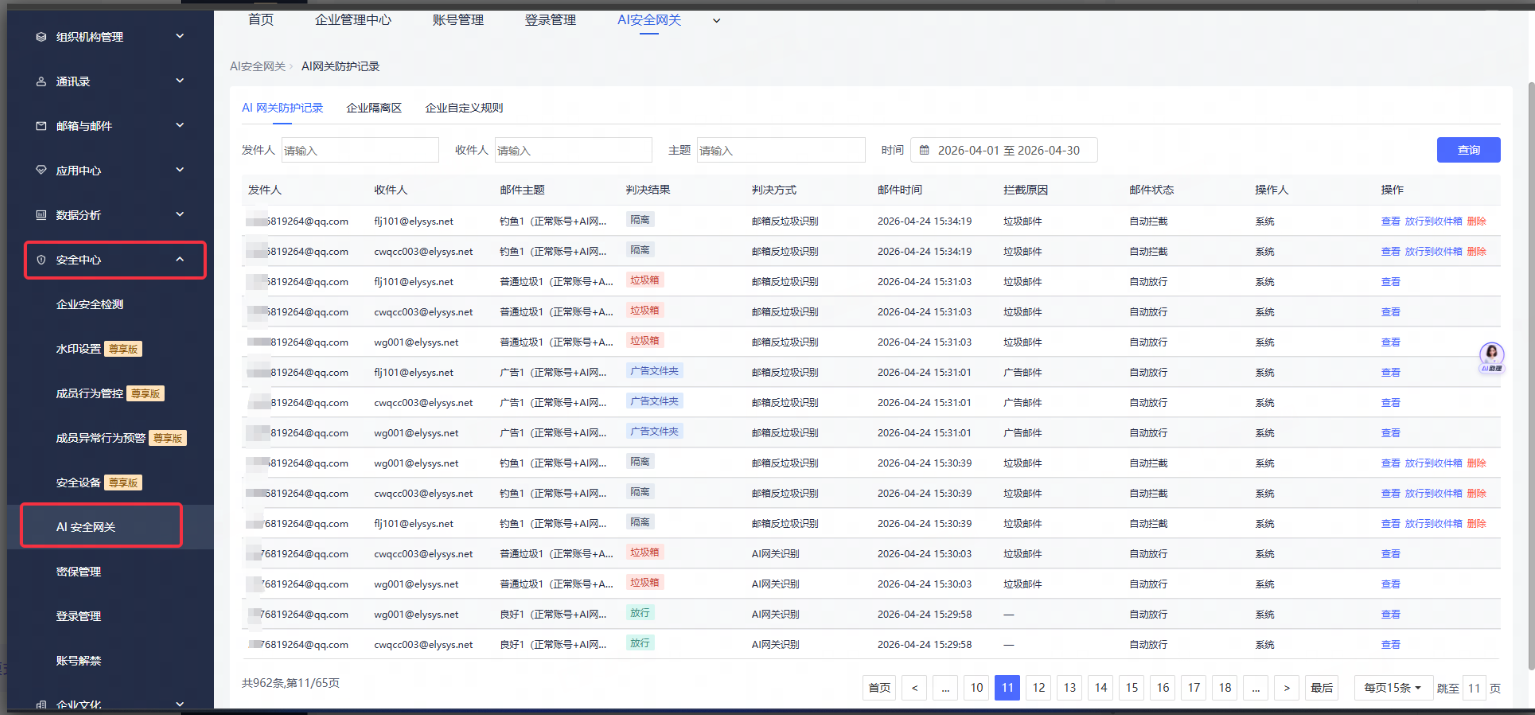The width and height of the screenshot is (1535, 715).
Task: Open the 每页15条 page size dropdown
Action: [x=1394, y=688]
